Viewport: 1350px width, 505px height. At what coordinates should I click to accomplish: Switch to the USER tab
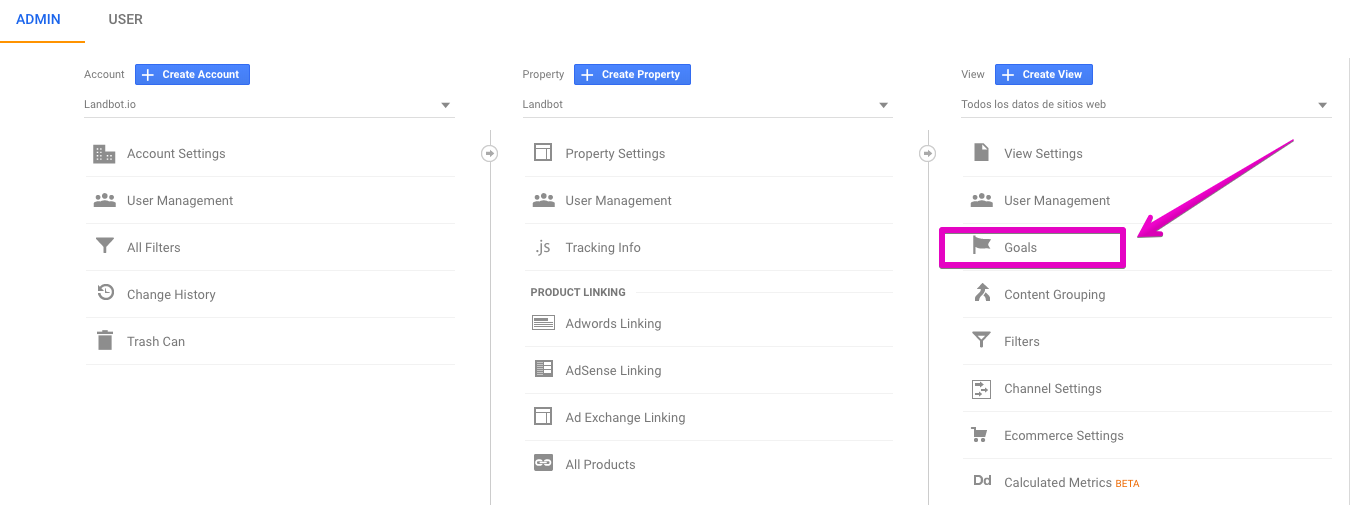pyautogui.click(x=125, y=19)
